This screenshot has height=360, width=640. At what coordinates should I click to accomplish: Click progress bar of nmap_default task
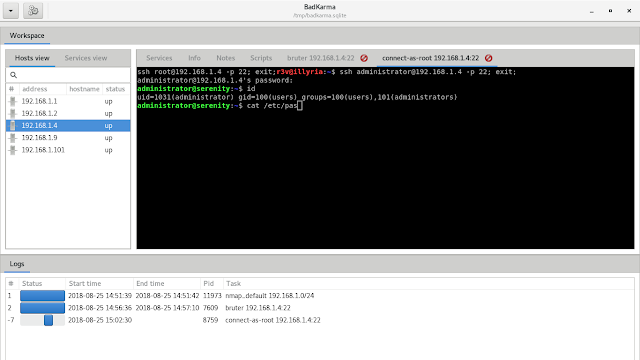(x=42, y=296)
